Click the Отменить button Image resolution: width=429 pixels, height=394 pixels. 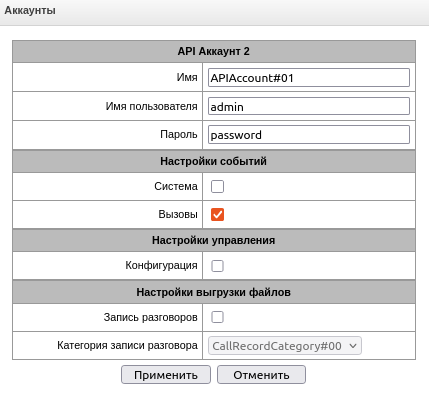(261, 375)
